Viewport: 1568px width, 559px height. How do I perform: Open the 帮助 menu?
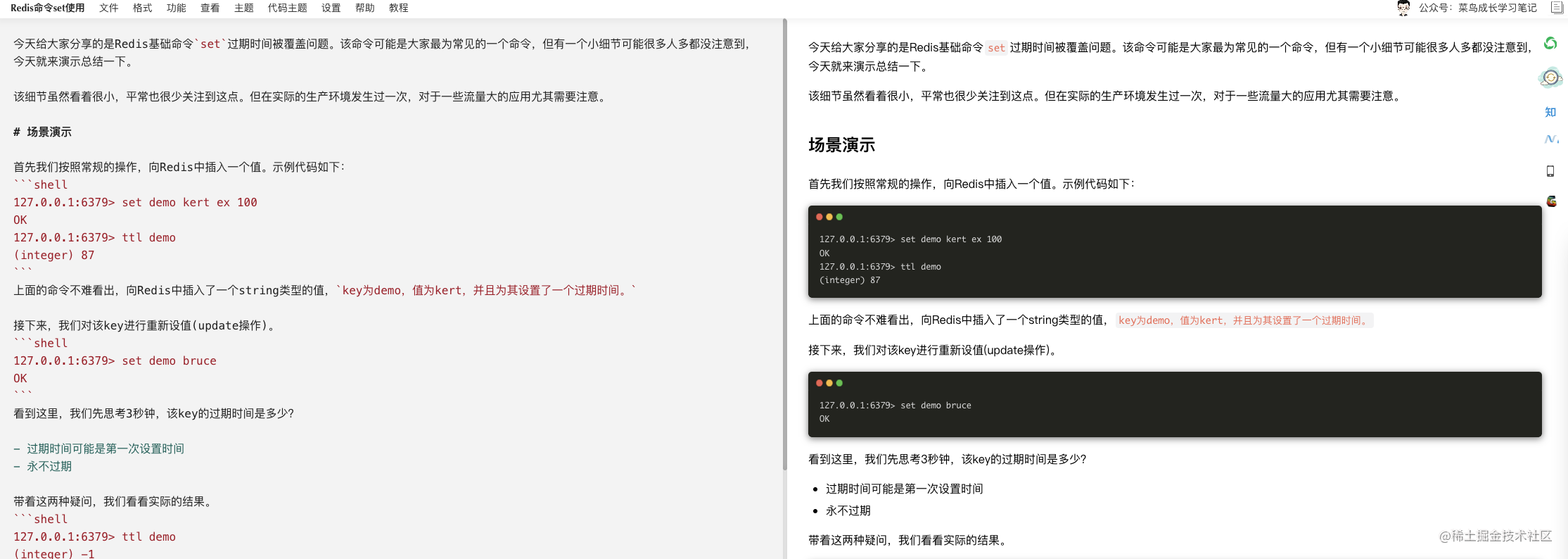(x=365, y=8)
